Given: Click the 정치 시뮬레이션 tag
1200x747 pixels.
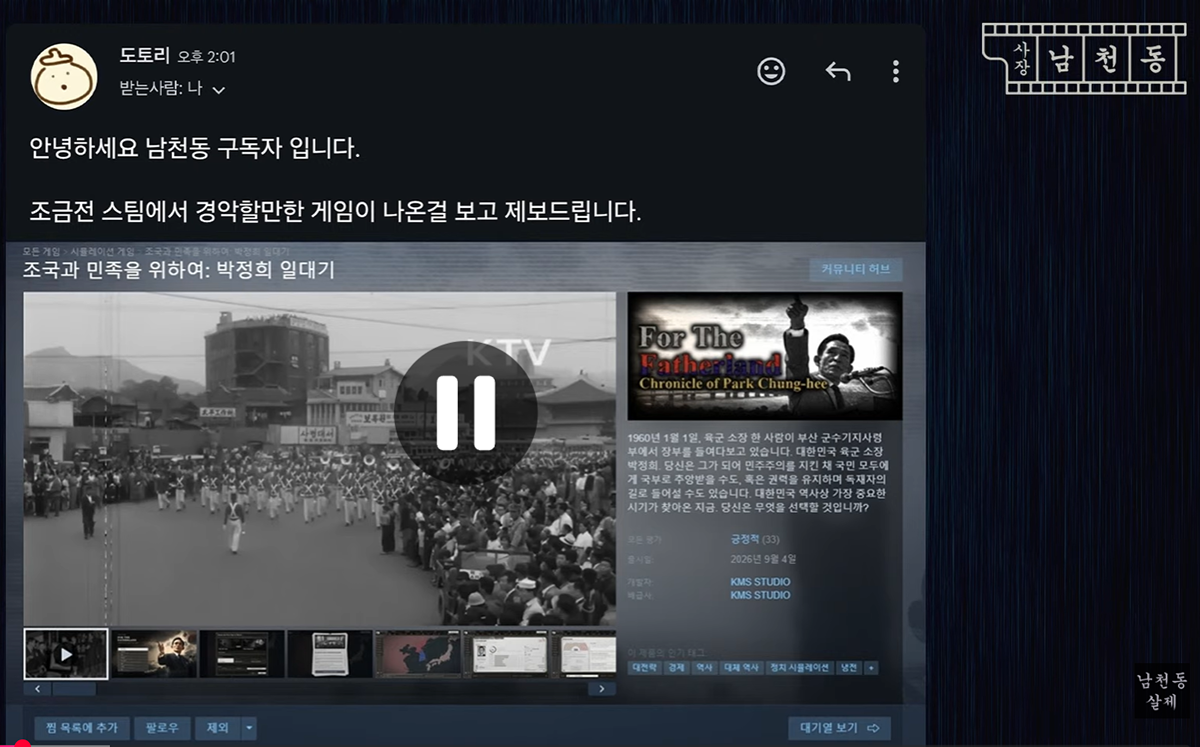Looking at the screenshot, I should click(x=798, y=668).
